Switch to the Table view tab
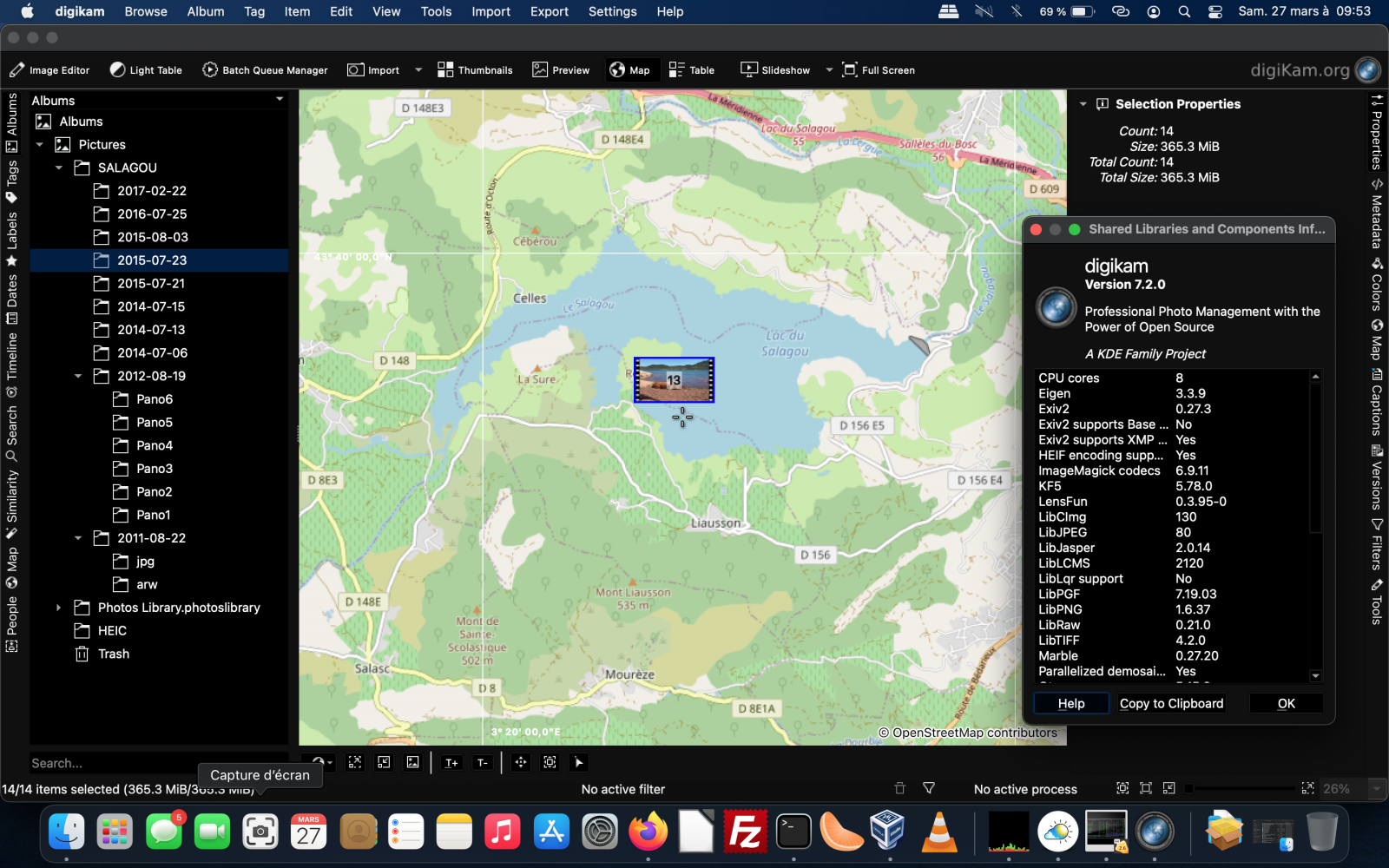 691,69
